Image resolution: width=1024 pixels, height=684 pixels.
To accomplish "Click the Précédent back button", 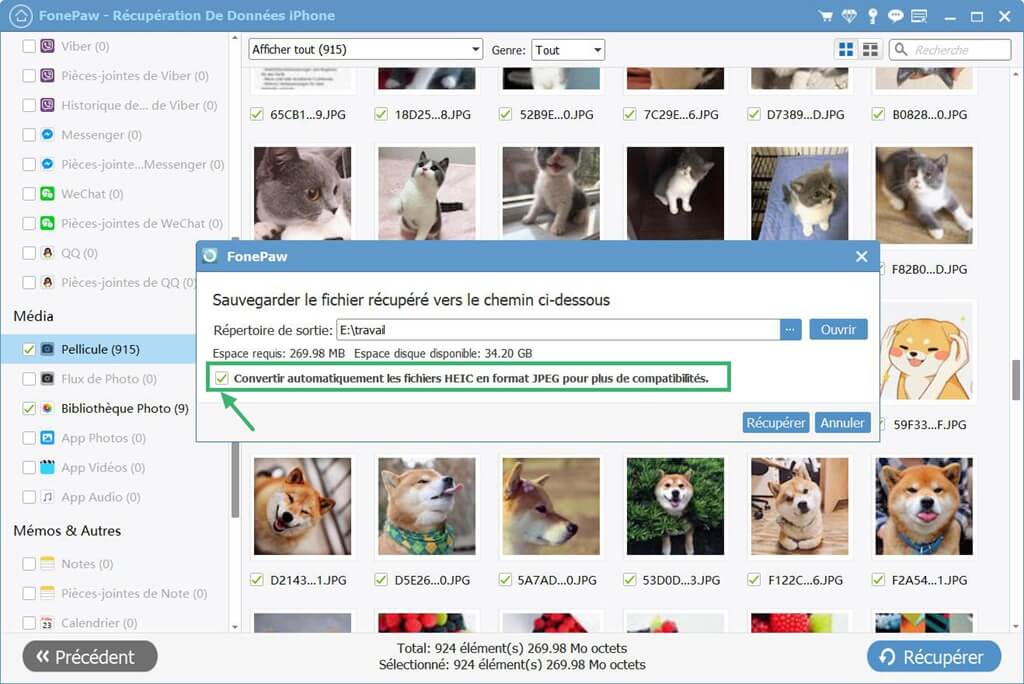I will click(90, 656).
